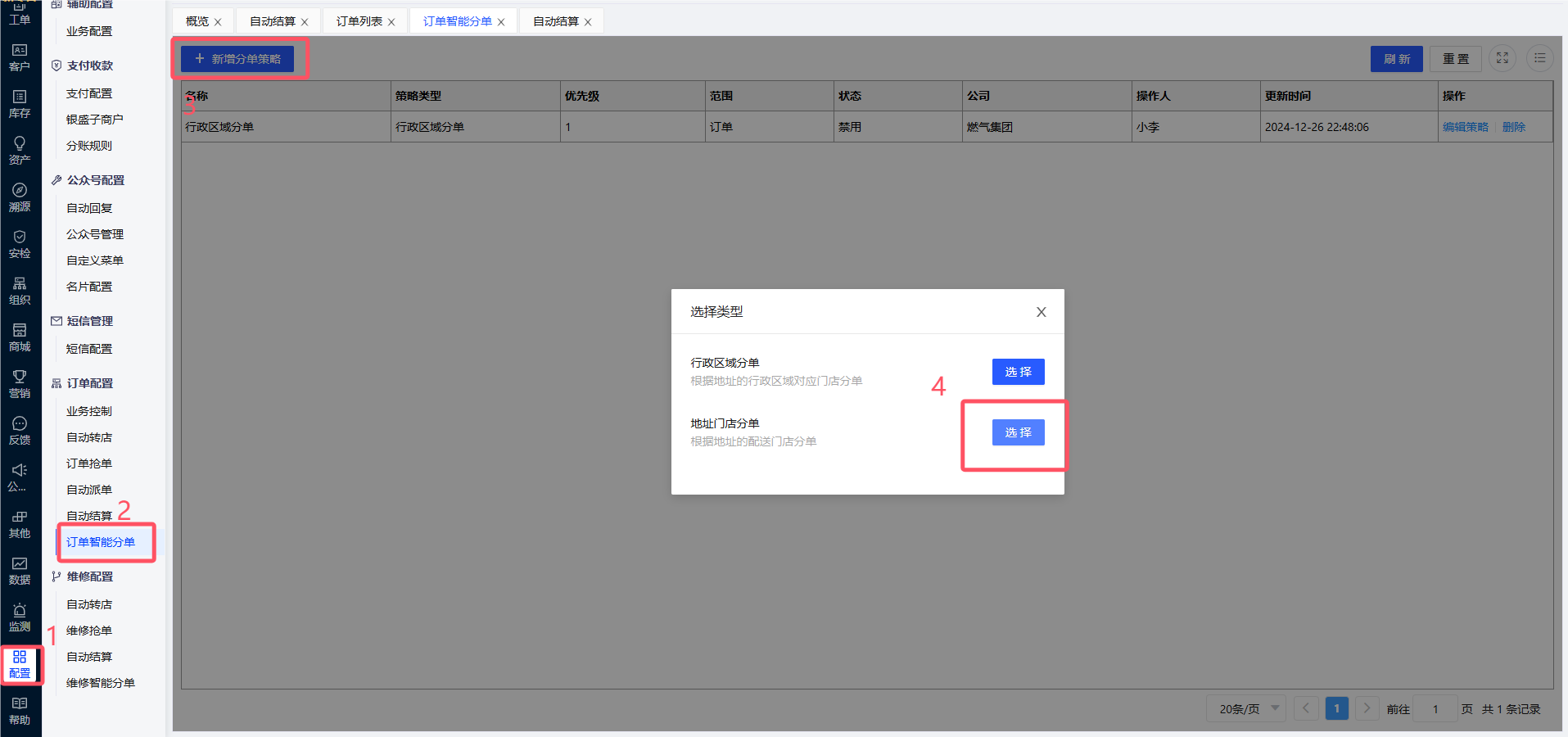The image size is (1568, 737).
Task: Open 支付配置 menu item
Action: pyautogui.click(x=89, y=93)
